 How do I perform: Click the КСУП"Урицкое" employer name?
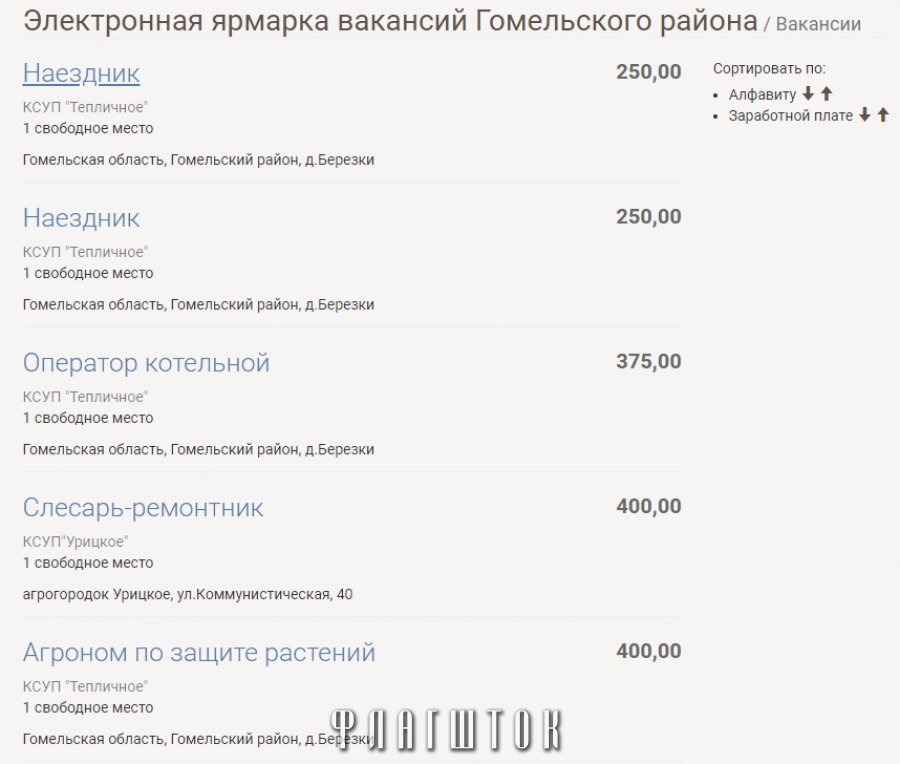75,541
